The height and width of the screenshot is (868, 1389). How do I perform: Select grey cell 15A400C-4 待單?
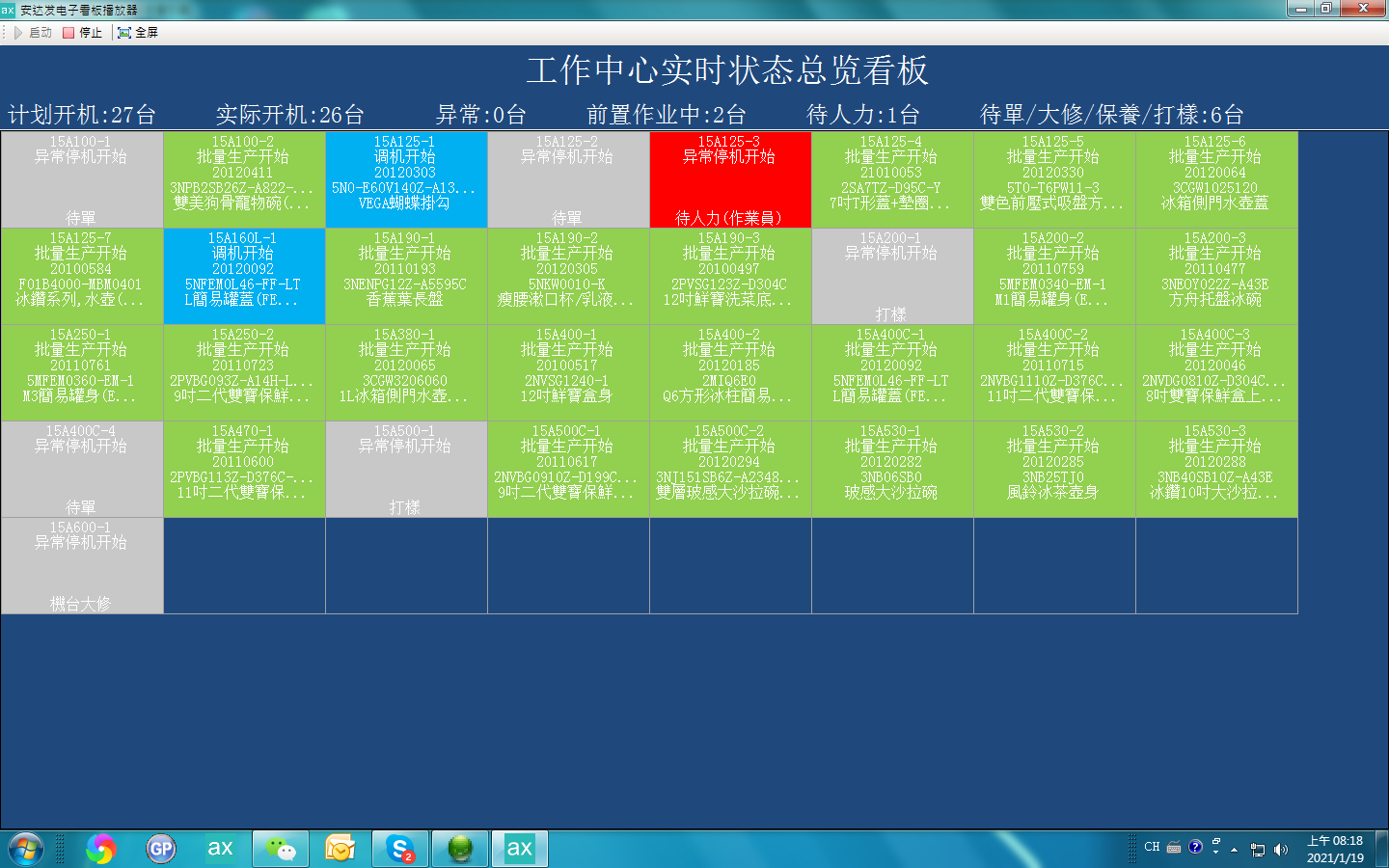click(82, 469)
